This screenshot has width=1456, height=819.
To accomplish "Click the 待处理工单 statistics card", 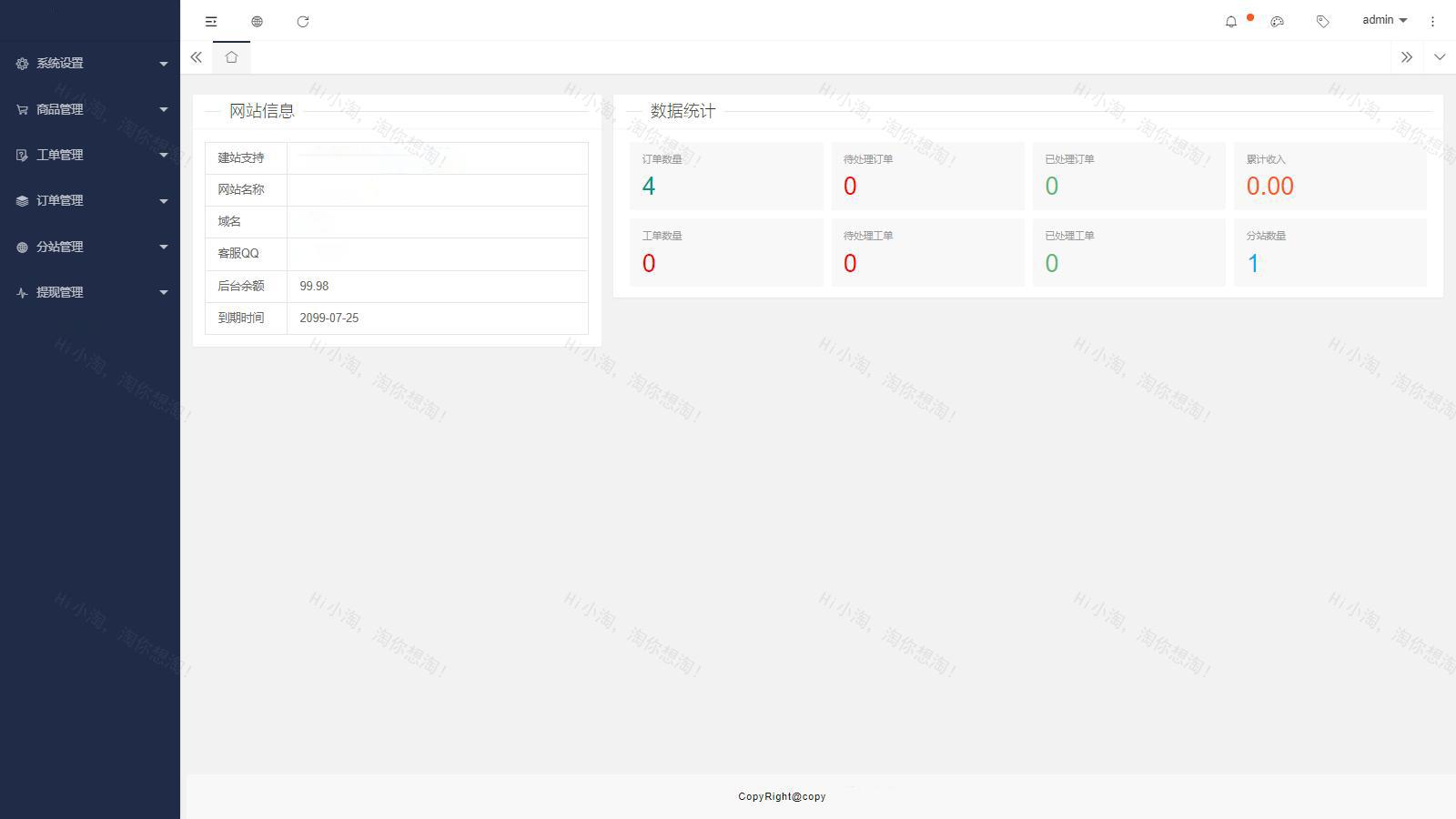I will pyautogui.click(x=927, y=252).
